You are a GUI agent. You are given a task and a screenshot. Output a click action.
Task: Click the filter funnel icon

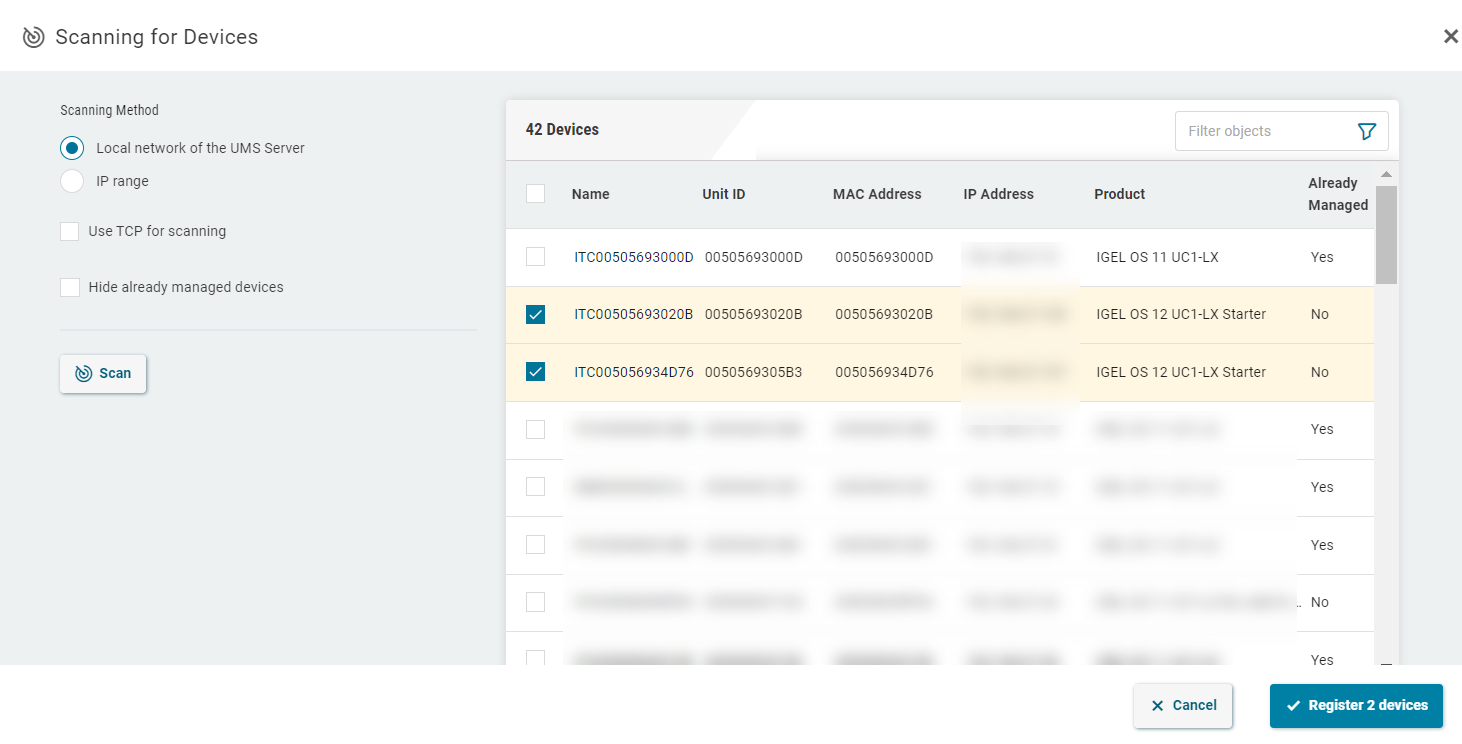pyautogui.click(x=1366, y=130)
